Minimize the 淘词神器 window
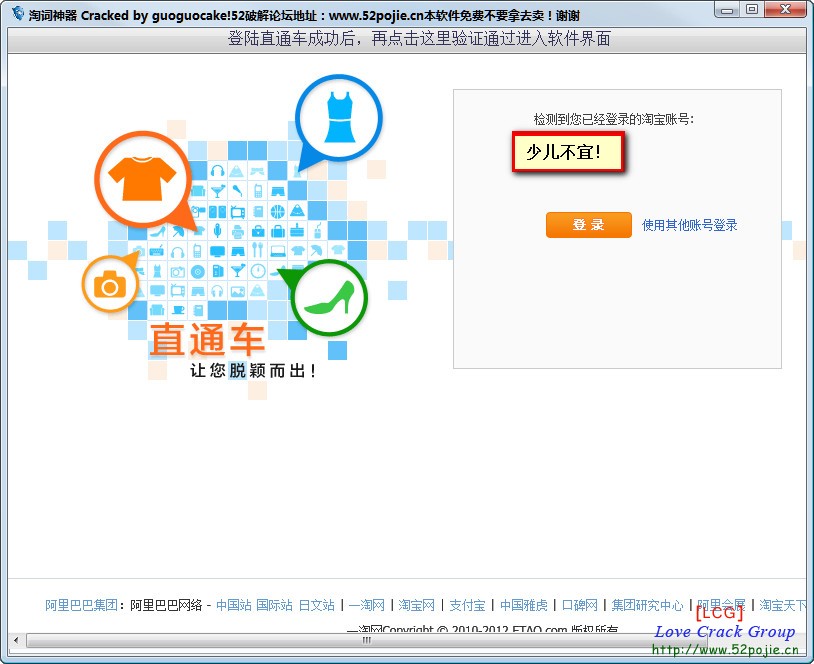This screenshot has width=814, height=664. point(727,9)
